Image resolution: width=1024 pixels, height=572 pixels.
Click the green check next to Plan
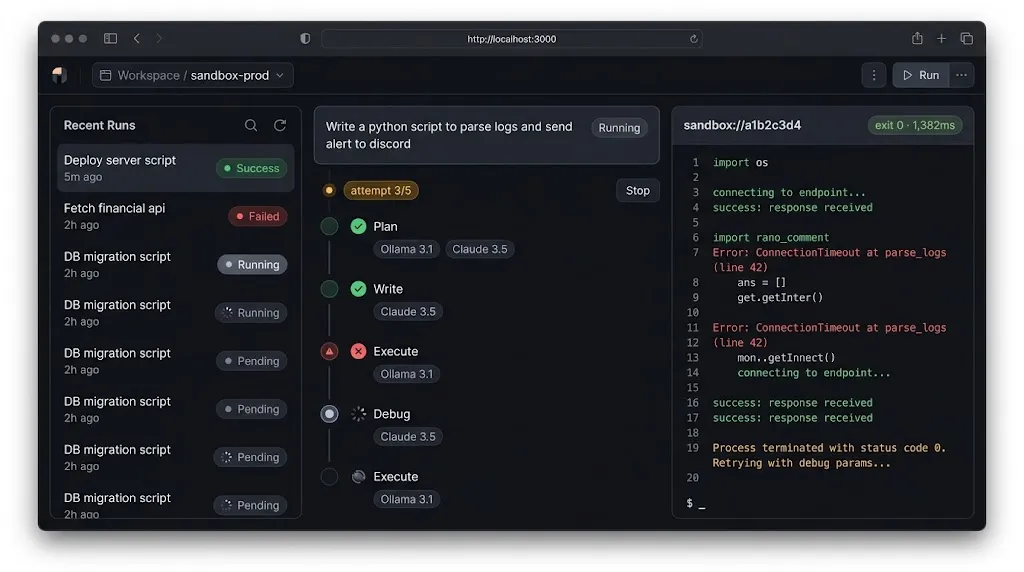(358, 227)
